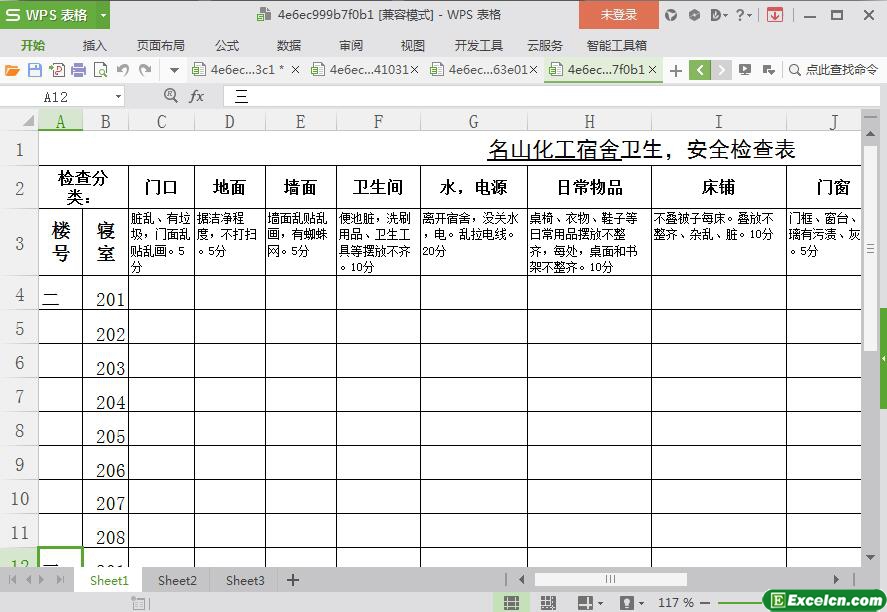Screen dimensions: 887x612
Task: Jump to last sheet navigation arrow
Action: tap(60, 580)
